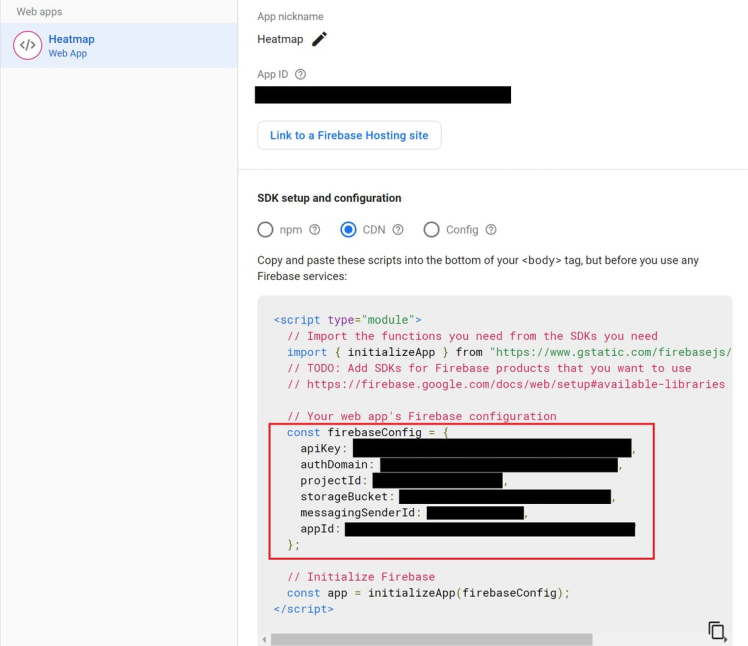This screenshot has height=646, width=748.
Task: Click the 'authDomain:' property label
Action: tap(337, 465)
